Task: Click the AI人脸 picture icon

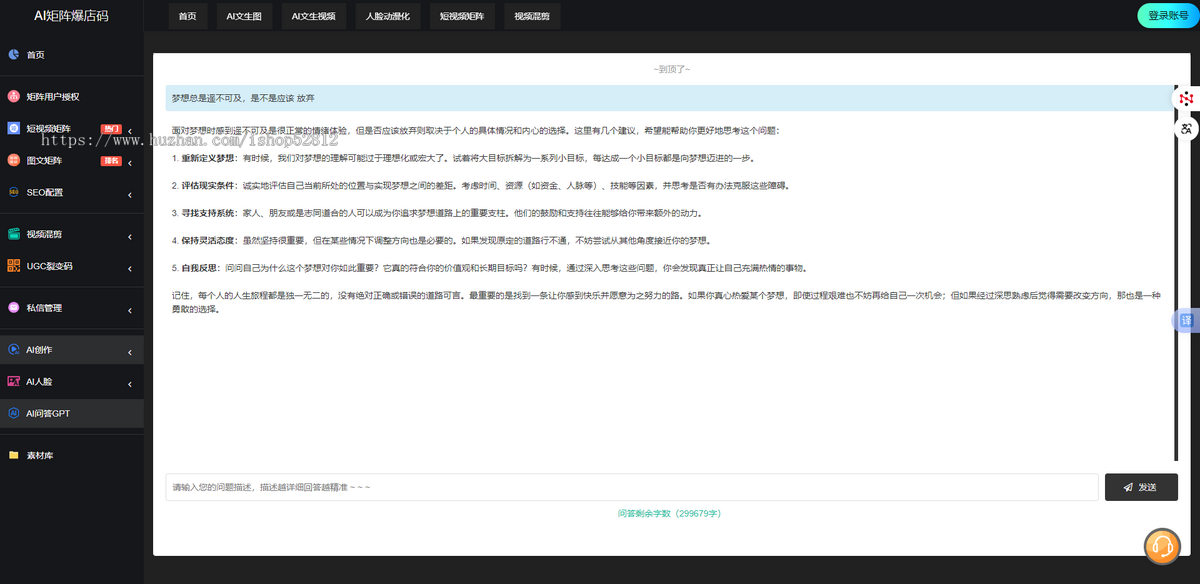Action: click(x=14, y=382)
